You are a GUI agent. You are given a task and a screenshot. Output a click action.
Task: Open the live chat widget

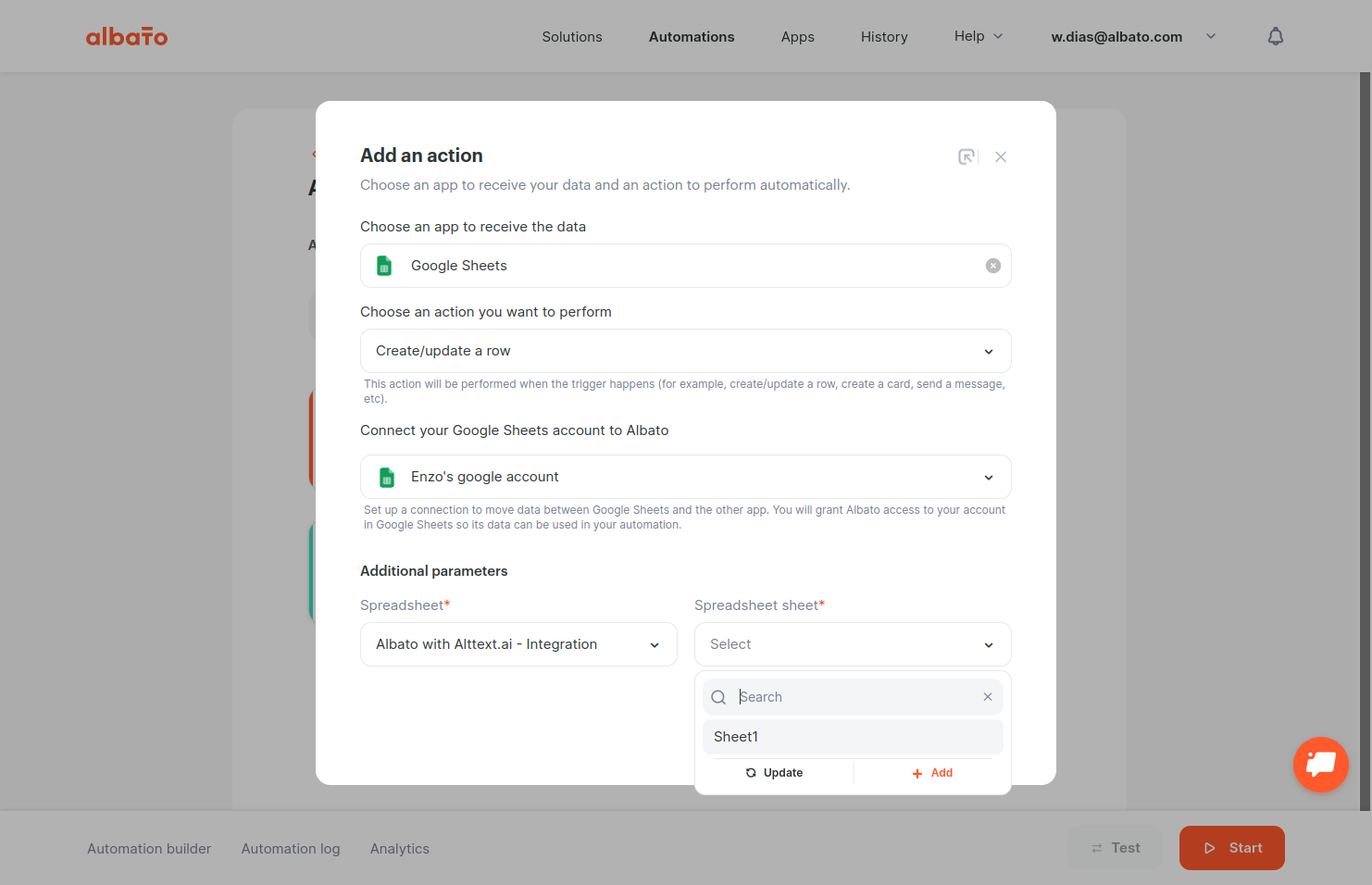point(1321,765)
